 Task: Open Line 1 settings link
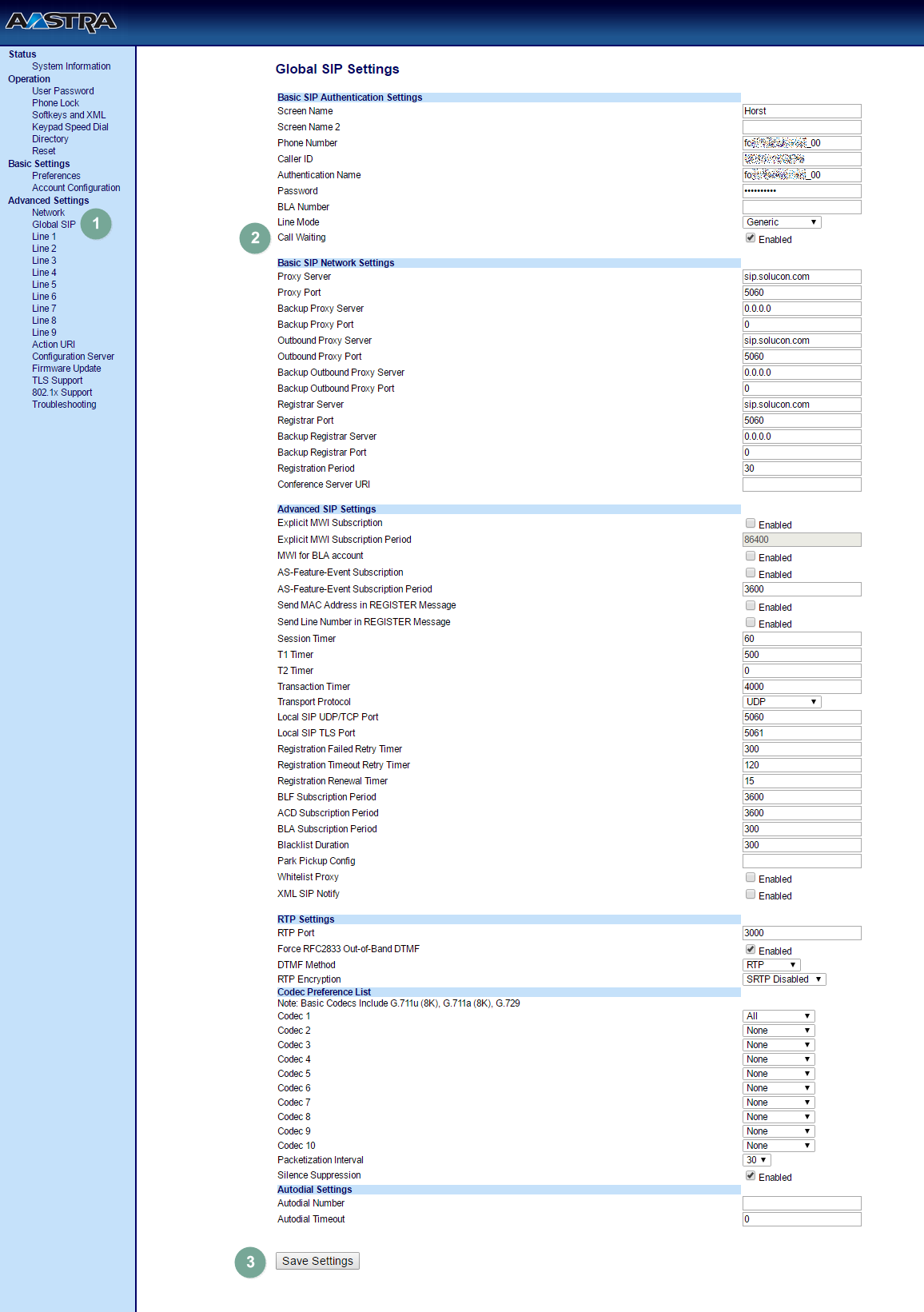coord(44,237)
